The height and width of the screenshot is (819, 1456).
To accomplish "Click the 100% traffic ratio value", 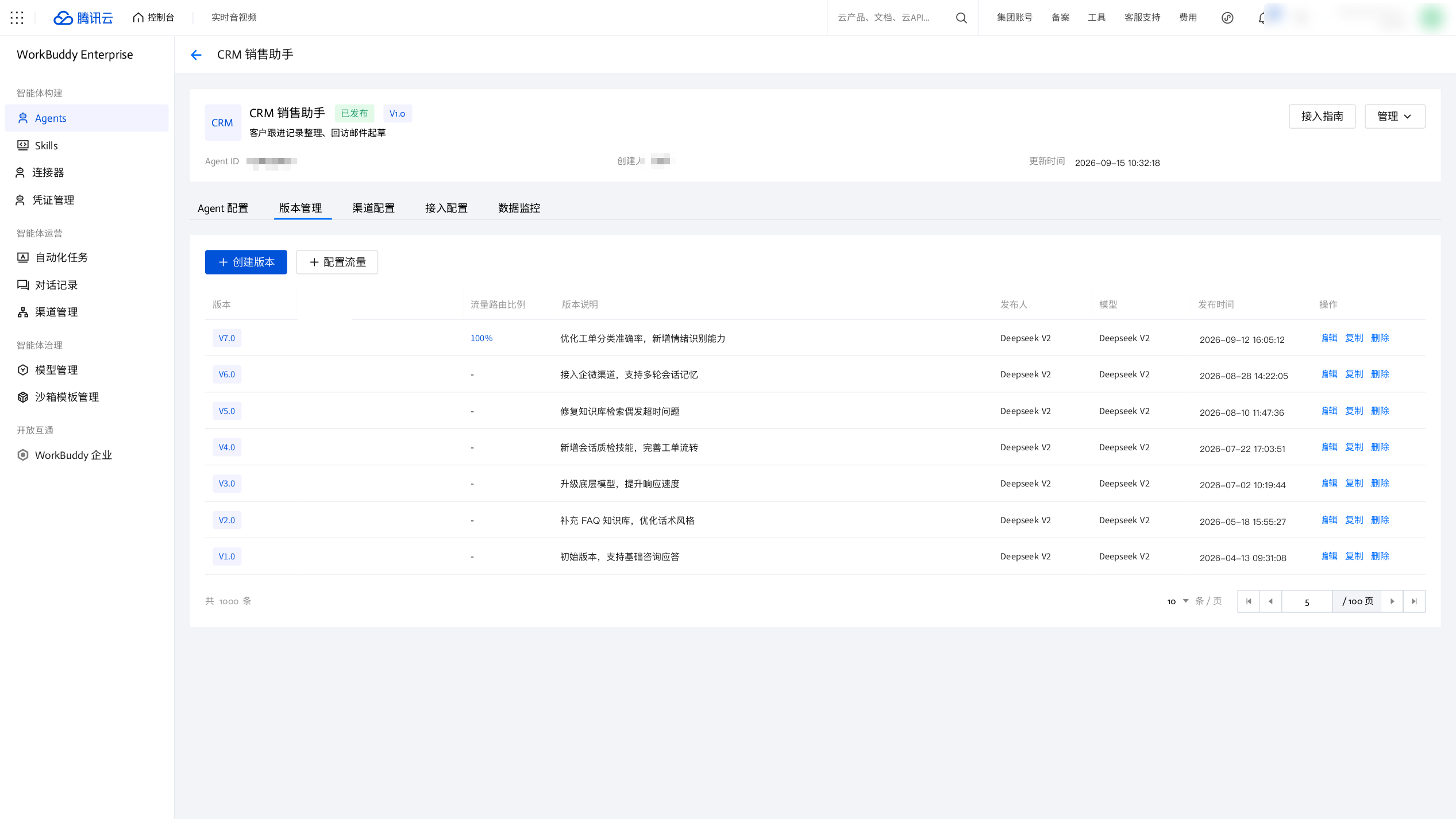I will [x=482, y=338].
